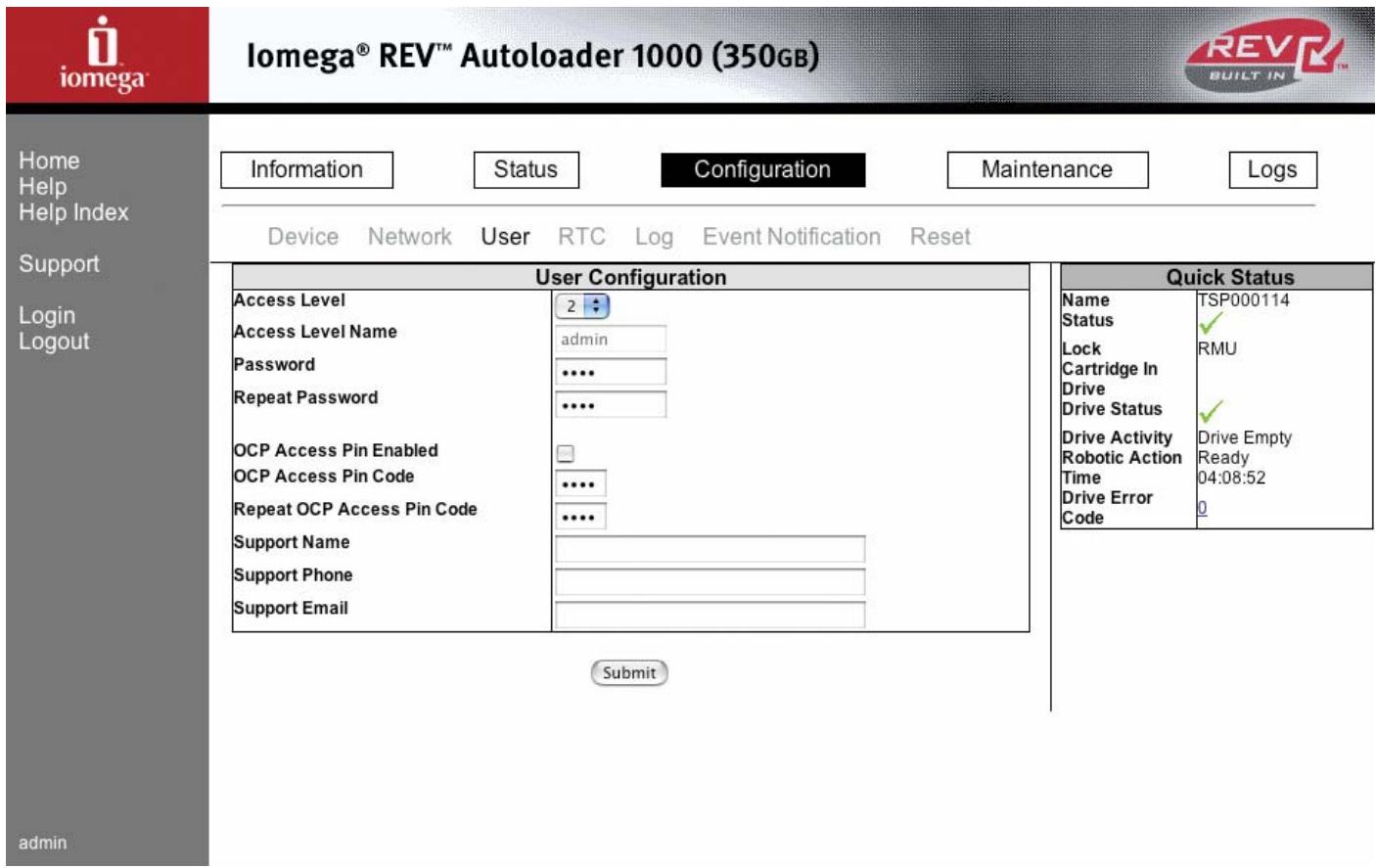Viewport: 1376px width, 868px height.
Task: Click the Support Email input field
Action: pyautogui.click(x=710, y=616)
